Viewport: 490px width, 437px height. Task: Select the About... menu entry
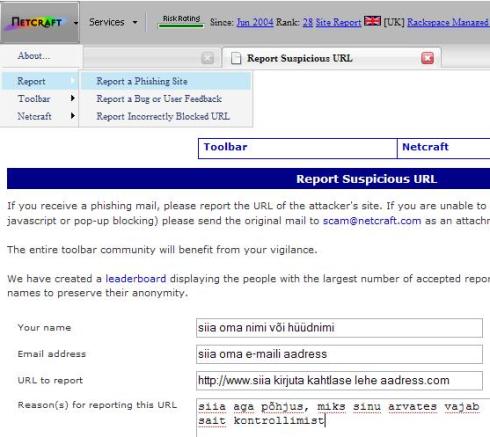(x=34, y=56)
